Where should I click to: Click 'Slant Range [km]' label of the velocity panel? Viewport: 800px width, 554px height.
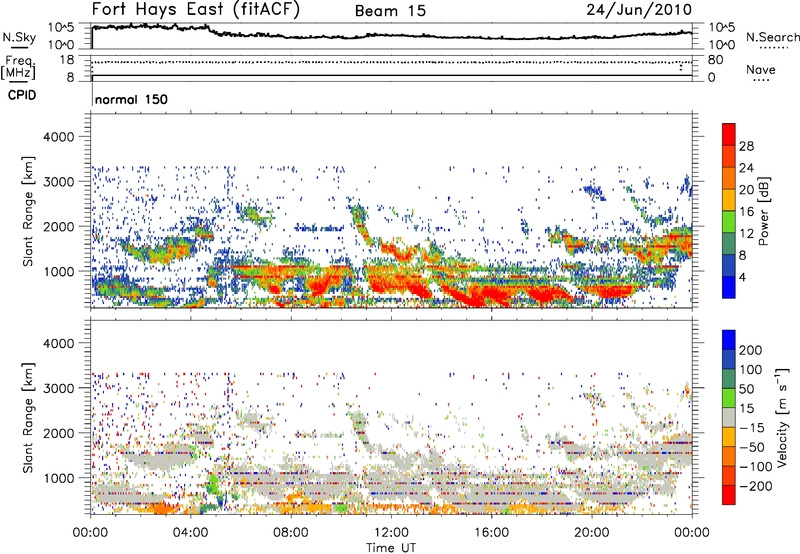coord(28,418)
